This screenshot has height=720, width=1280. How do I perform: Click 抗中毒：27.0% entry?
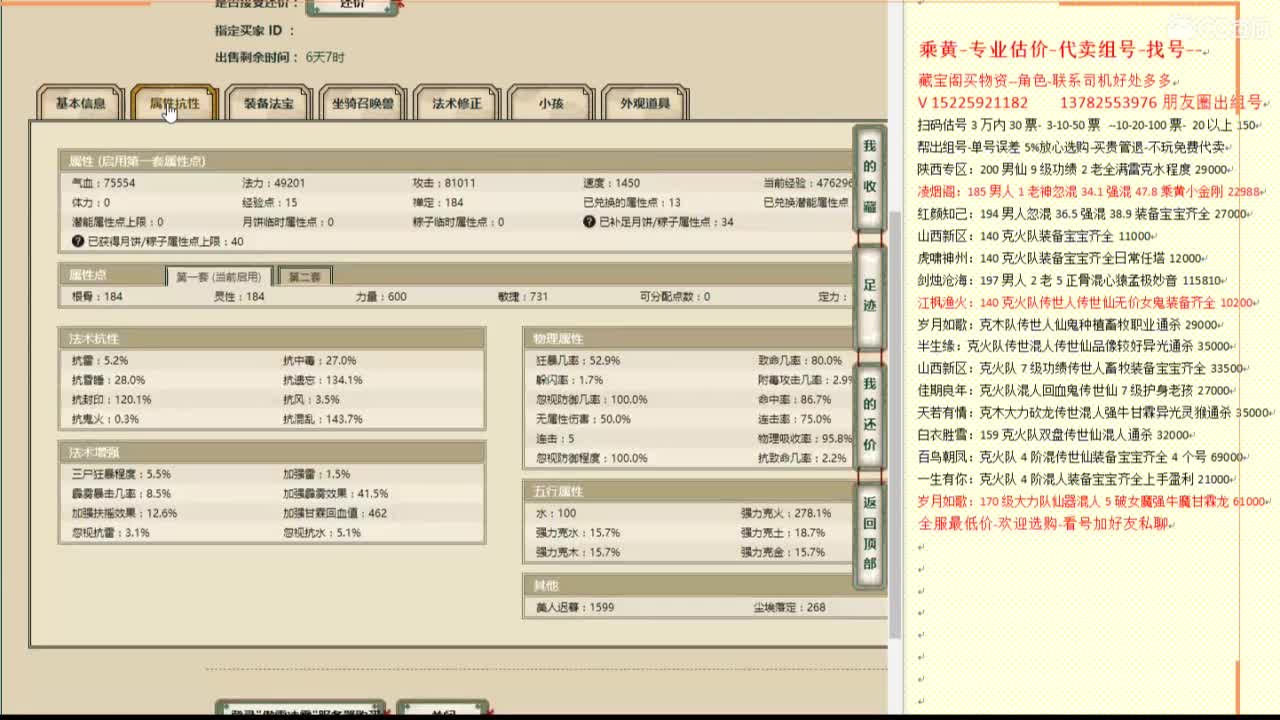pyautogui.click(x=320, y=361)
